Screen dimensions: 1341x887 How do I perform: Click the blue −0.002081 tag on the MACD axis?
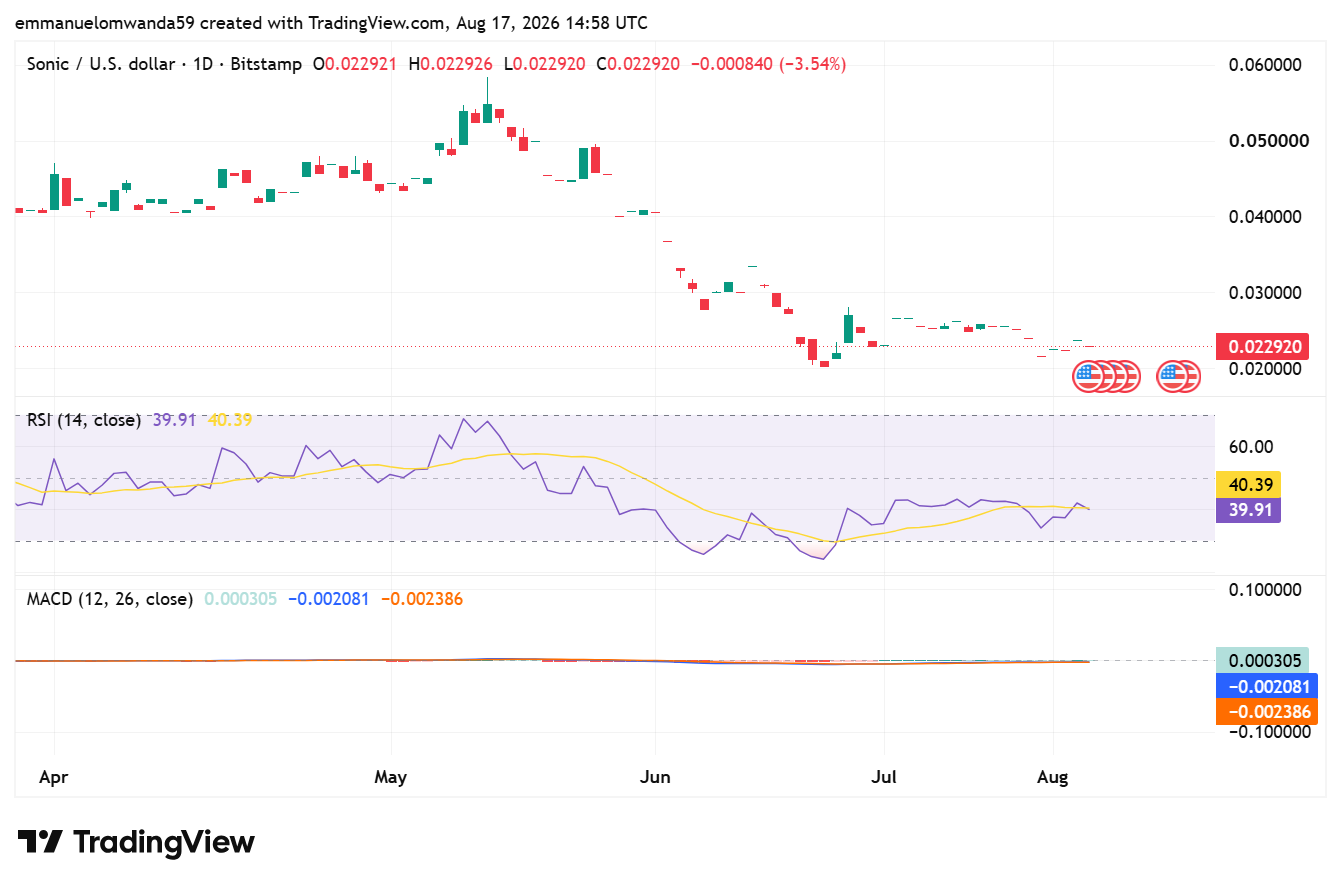tap(1266, 686)
